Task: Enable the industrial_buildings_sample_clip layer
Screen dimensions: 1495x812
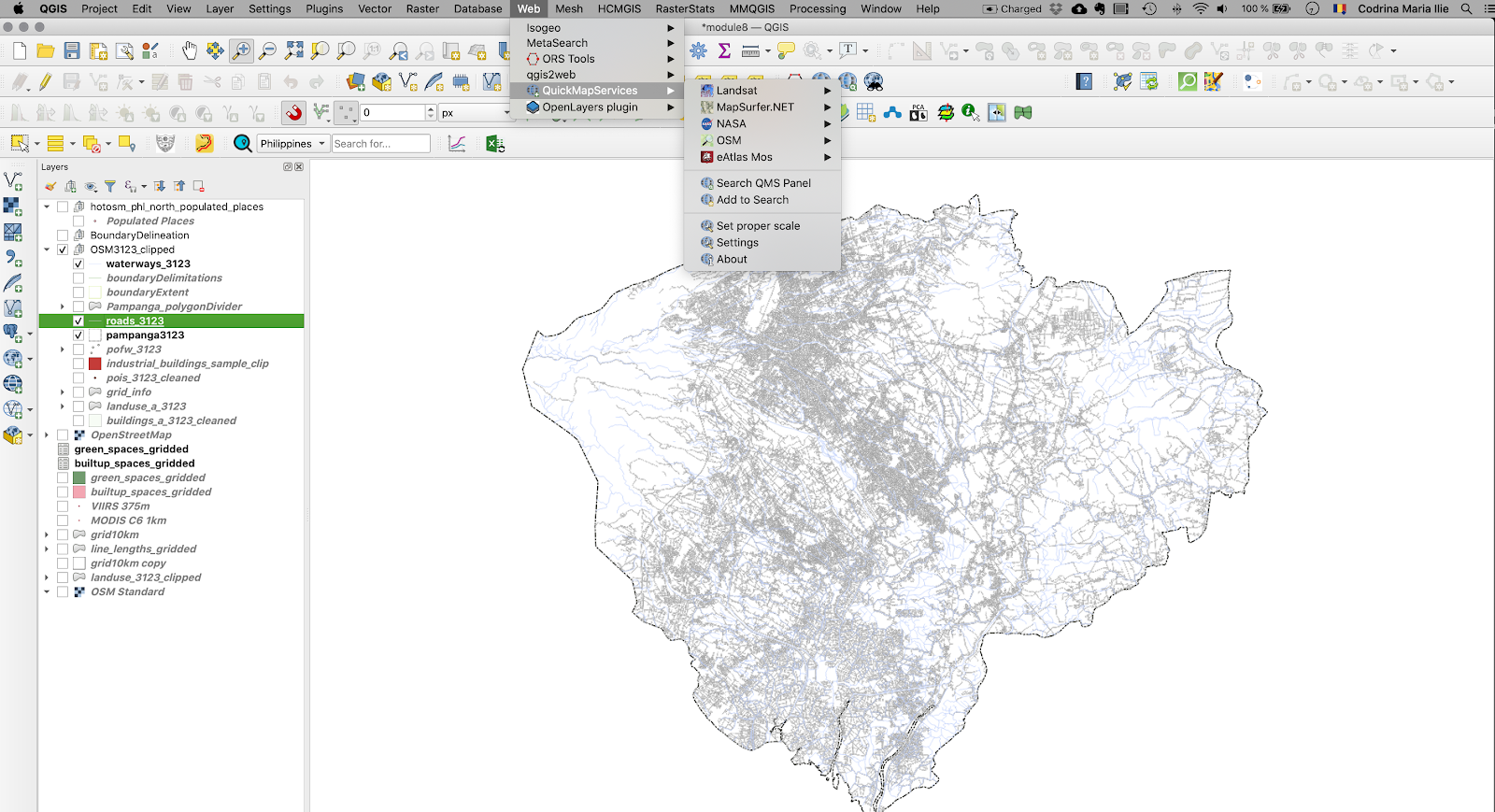Action: (x=78, y=364)
